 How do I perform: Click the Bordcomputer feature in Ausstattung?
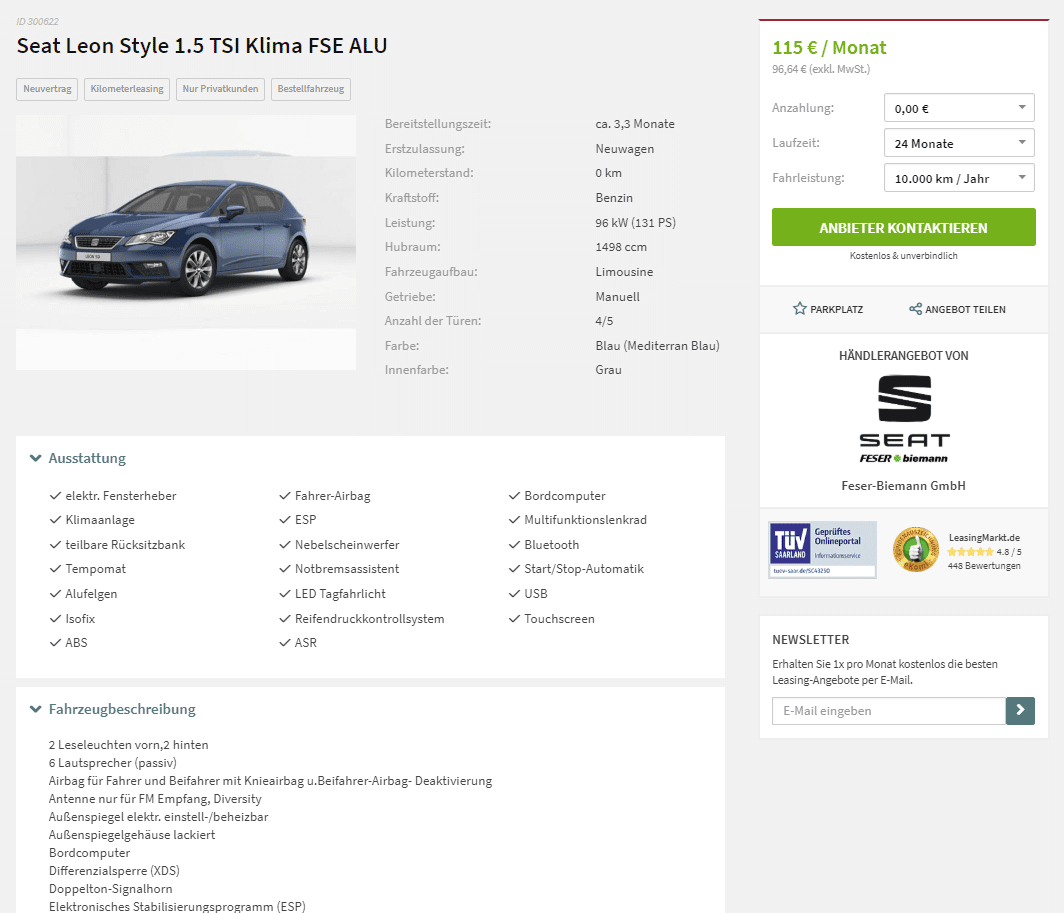point(565,496)
